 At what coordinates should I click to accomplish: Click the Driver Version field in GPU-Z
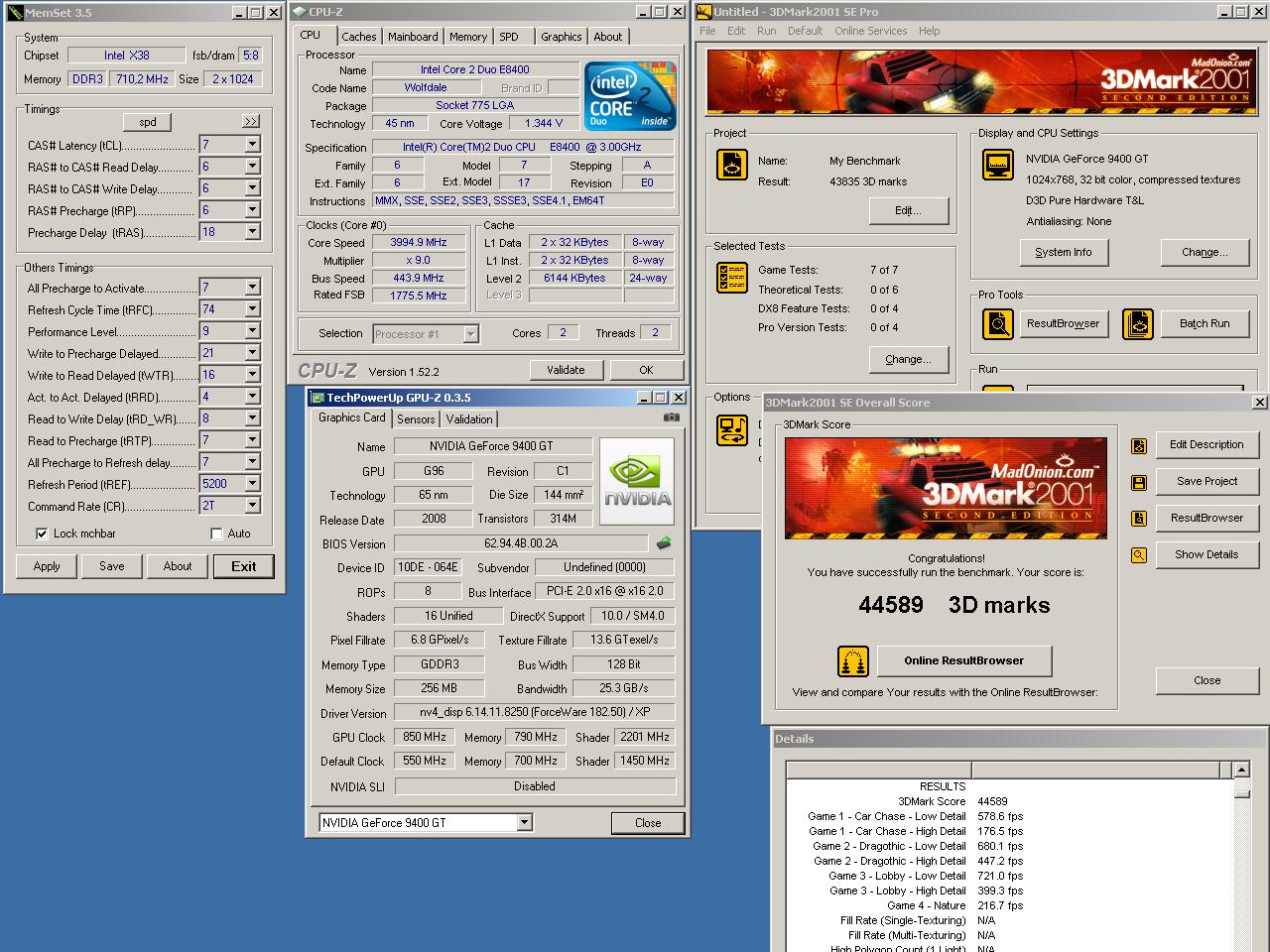point(535,712)
